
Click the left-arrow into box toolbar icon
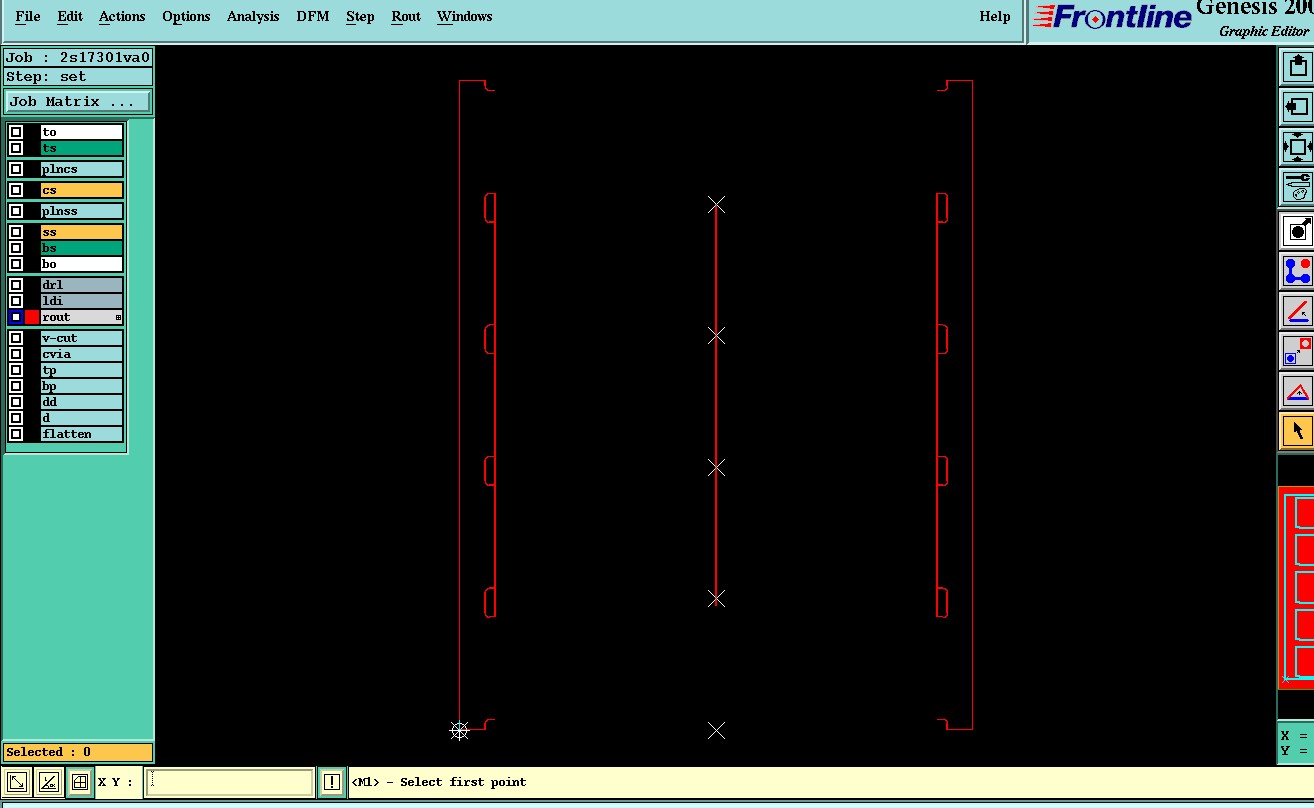1298,107
